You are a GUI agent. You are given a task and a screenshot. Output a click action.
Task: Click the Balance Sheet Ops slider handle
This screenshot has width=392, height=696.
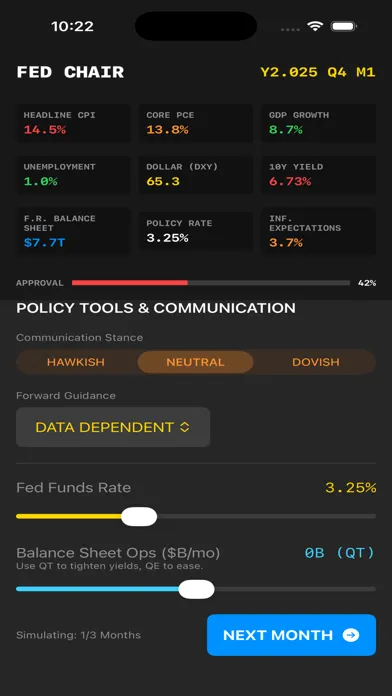196,589
